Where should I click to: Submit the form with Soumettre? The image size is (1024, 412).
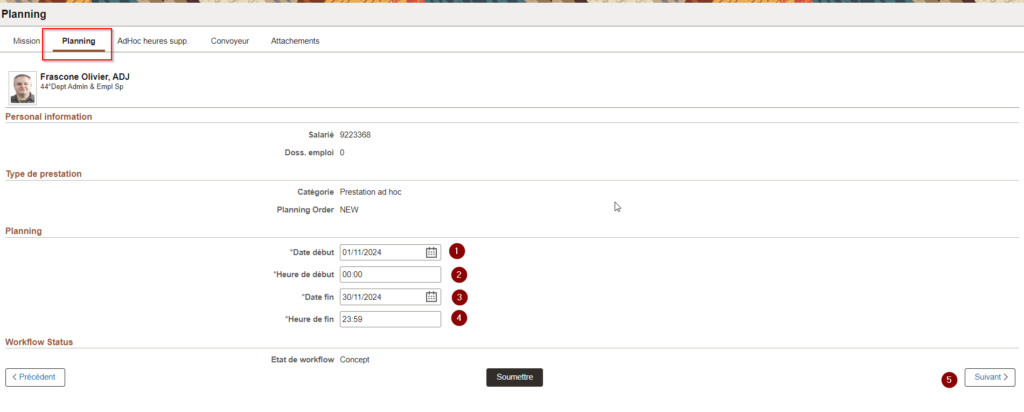click(x=514, y=377)
